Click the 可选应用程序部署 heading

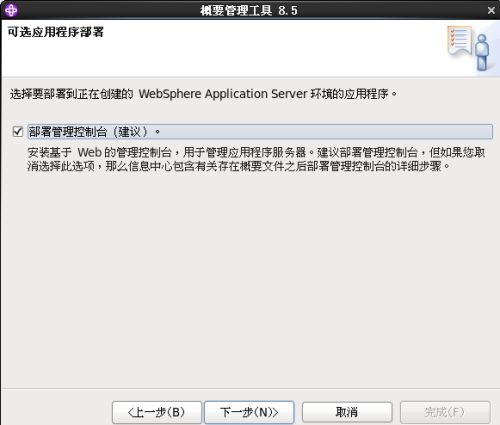point(56,32)
